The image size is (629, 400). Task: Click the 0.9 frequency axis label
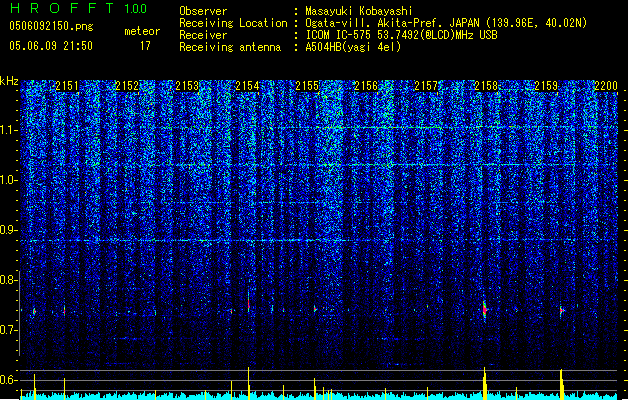(8, 230)
